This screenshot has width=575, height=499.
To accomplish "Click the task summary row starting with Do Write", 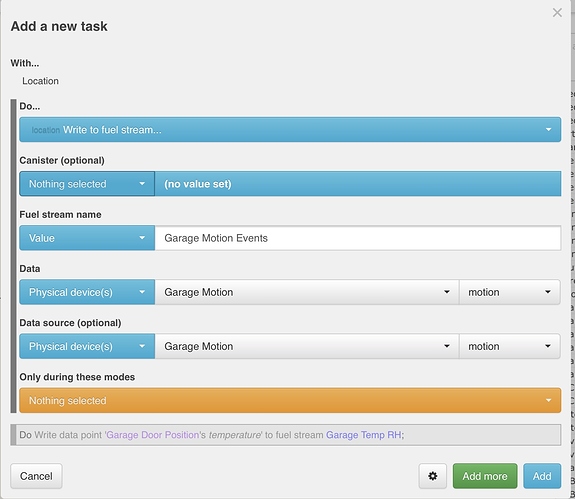I will click(286, 435).
